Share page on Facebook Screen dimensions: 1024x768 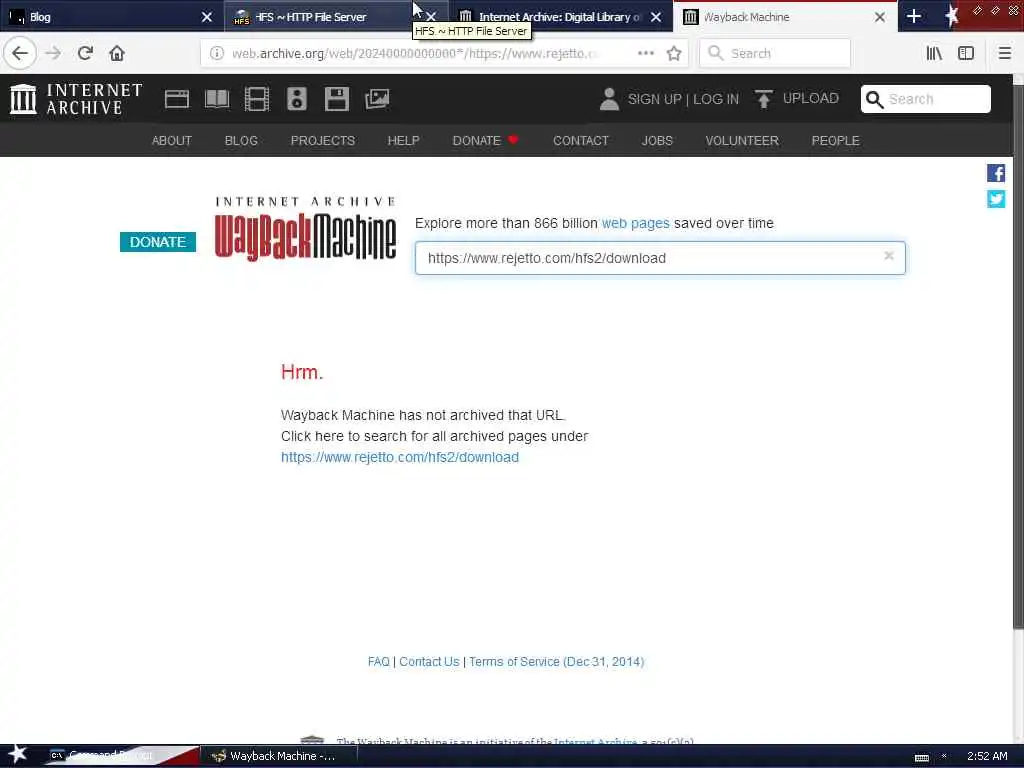[x=995, y=173]
